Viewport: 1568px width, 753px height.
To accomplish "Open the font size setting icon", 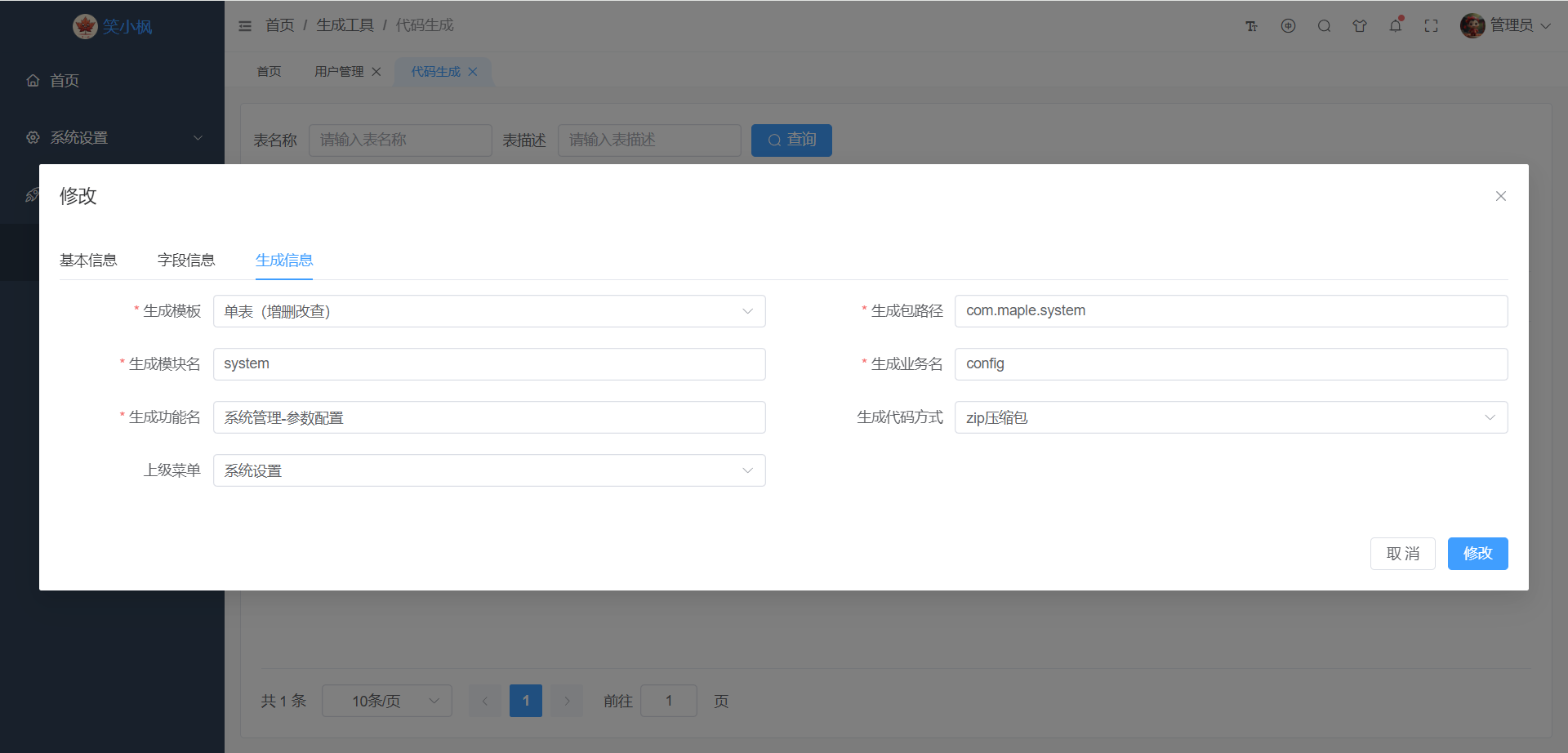I will (1251, 26).
